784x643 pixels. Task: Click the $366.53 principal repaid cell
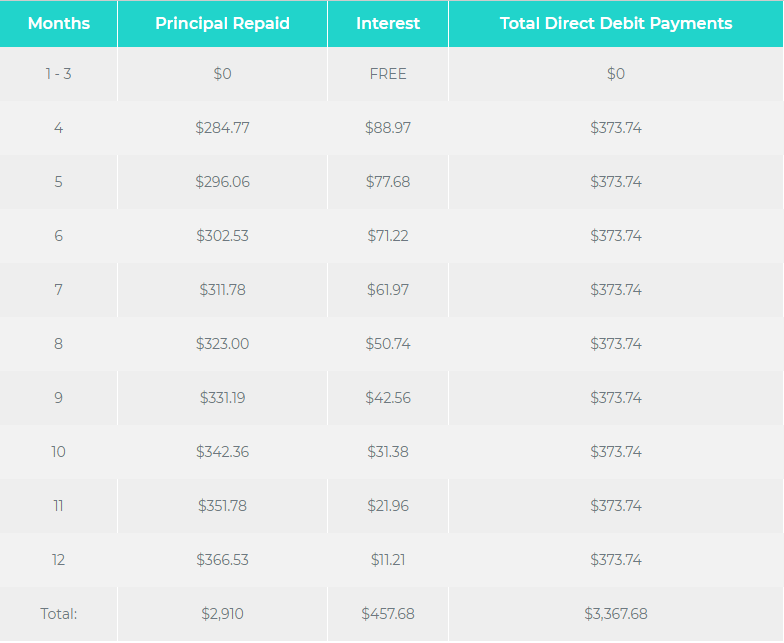pyautogui.click(x=222, y=560)
